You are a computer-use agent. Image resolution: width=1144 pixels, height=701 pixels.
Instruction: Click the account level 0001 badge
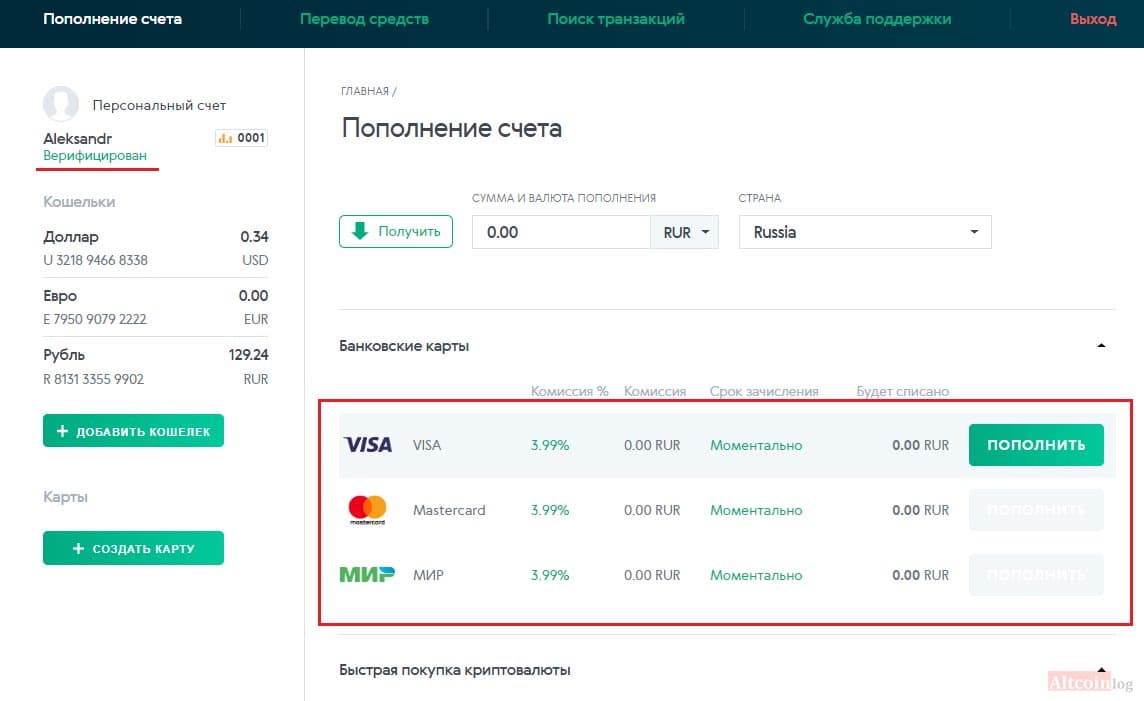[x=241, y=138]
